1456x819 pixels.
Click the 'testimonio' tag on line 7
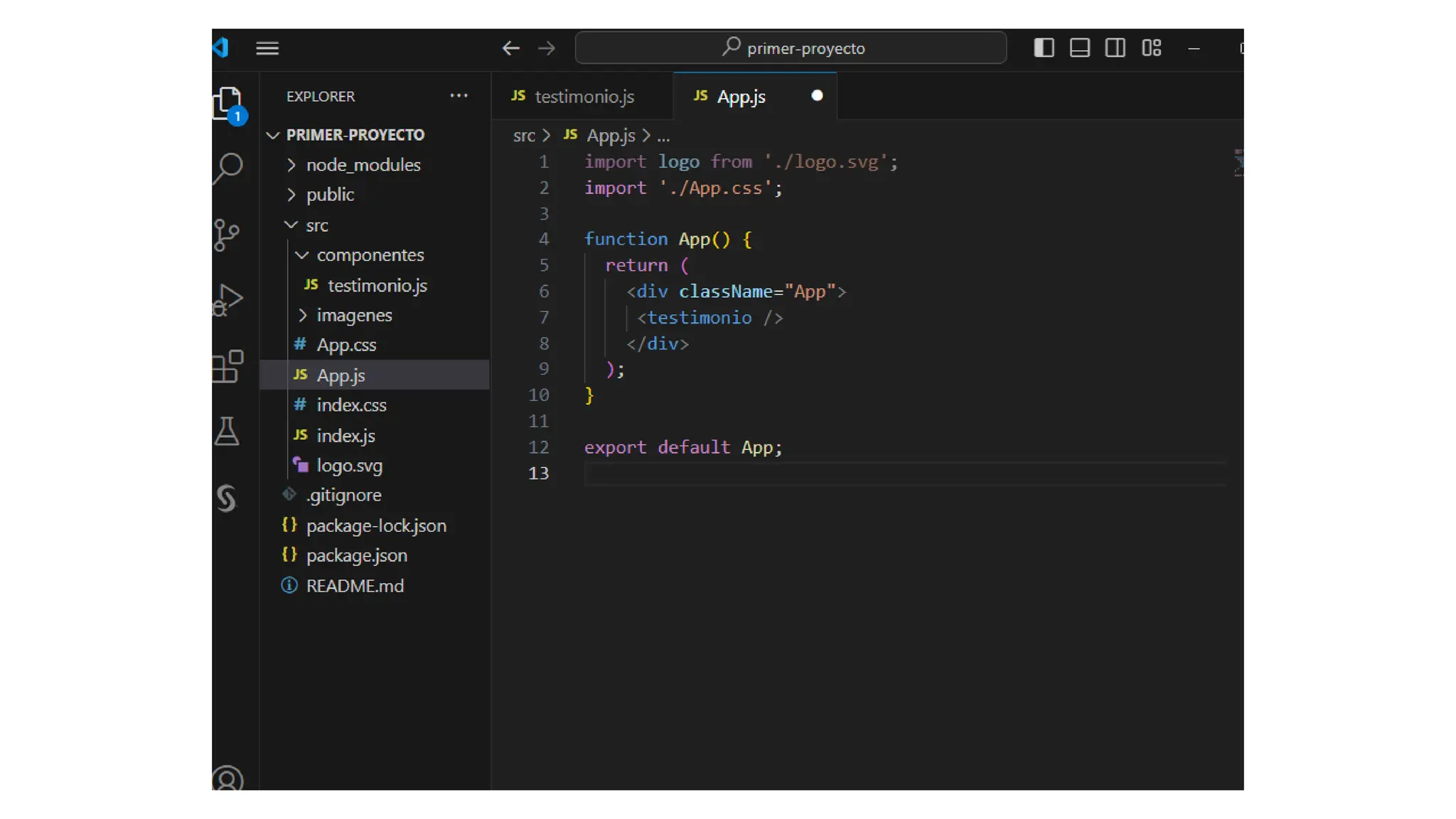pos(699,318)
